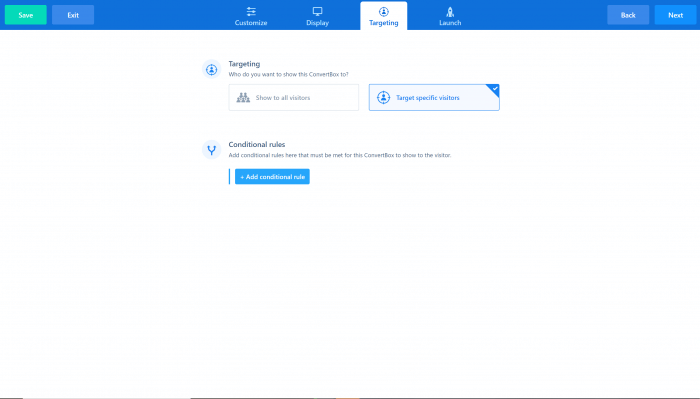Exit the ConvertBox editor
The height and width of the screenshot is (399, 700).
(73, 15)
